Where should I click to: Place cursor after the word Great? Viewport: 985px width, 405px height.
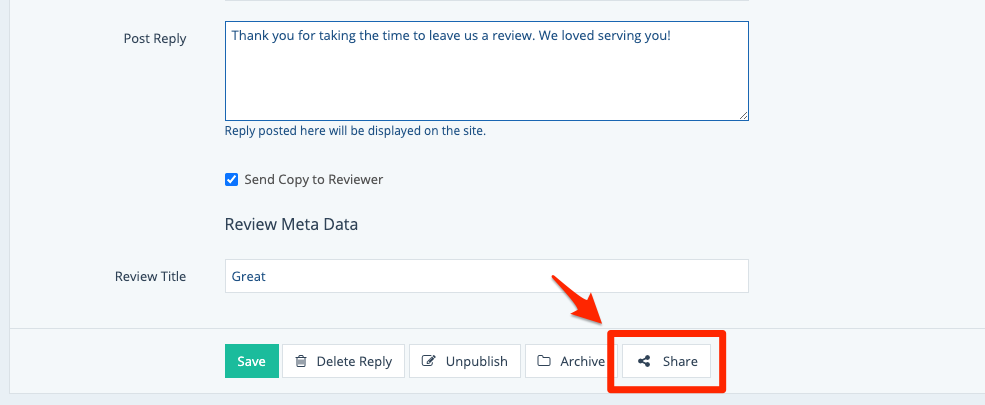pyautogui.click(x=267, y=277)
